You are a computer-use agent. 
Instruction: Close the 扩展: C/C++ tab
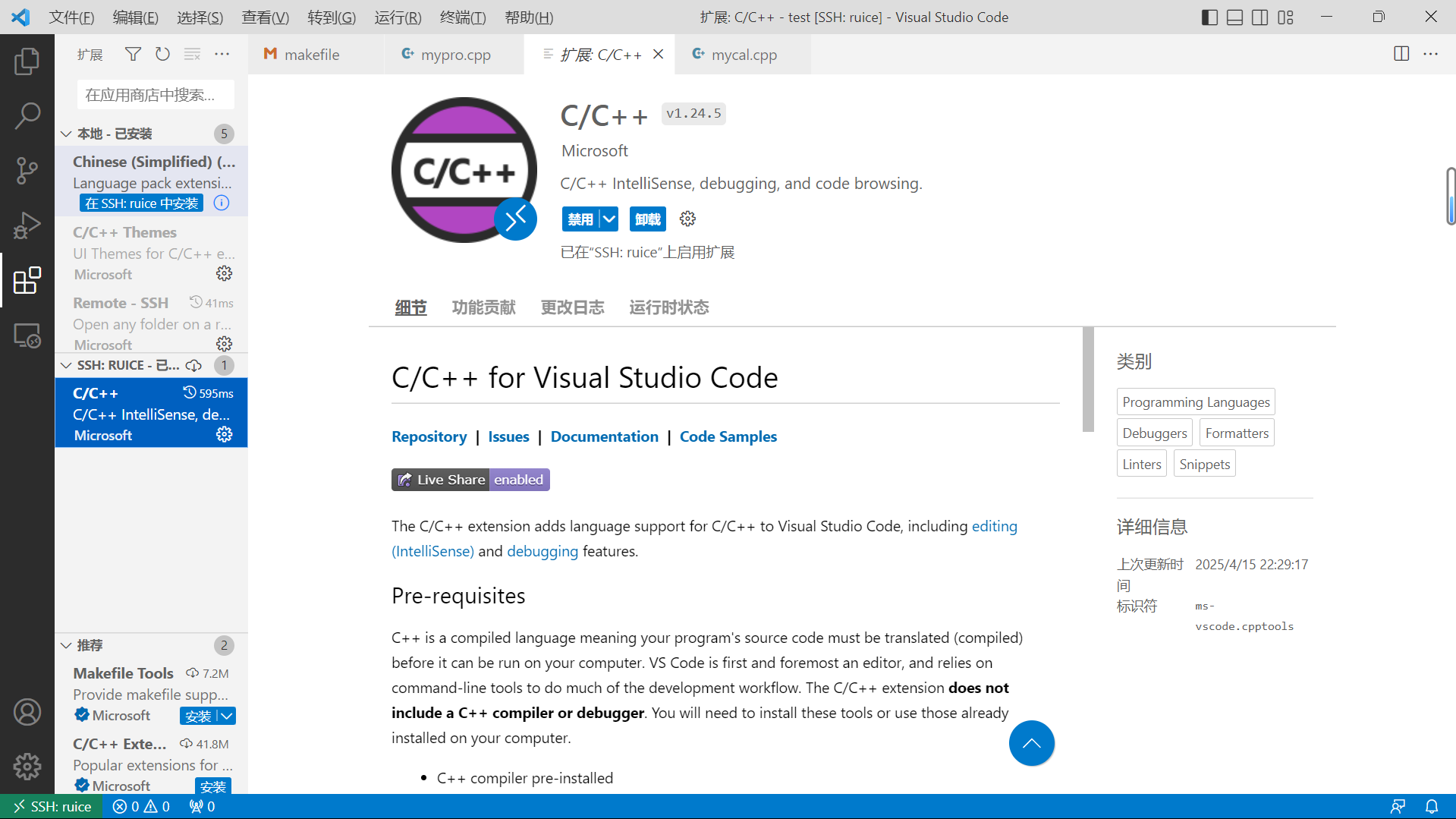(x=659, y=54)
